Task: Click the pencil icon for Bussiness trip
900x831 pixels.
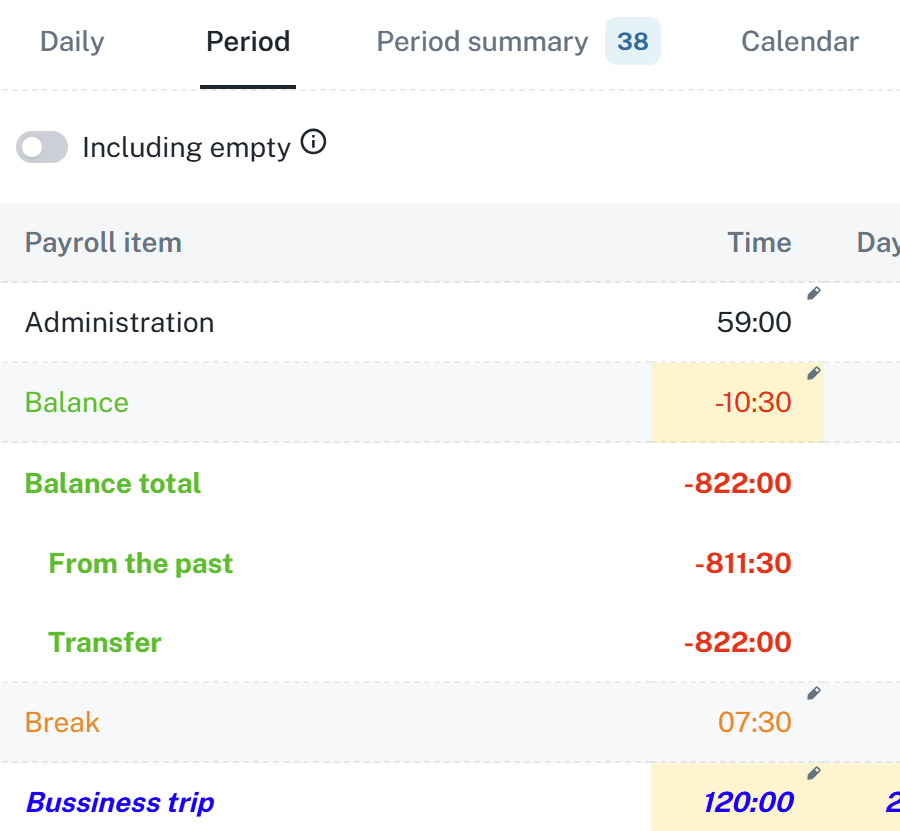Action: (x=814, y=773)
